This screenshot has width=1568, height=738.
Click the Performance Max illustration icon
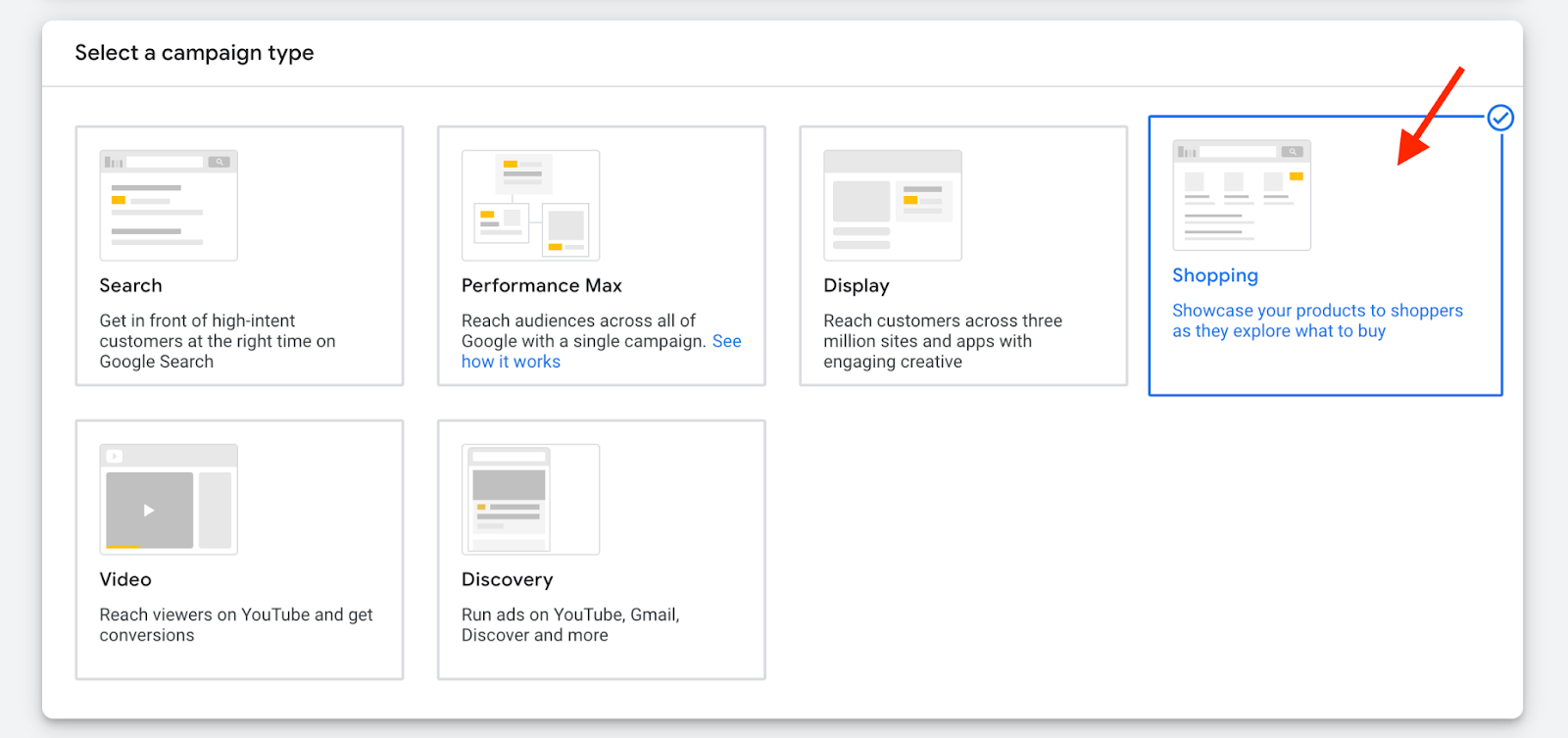coord(530,205)
